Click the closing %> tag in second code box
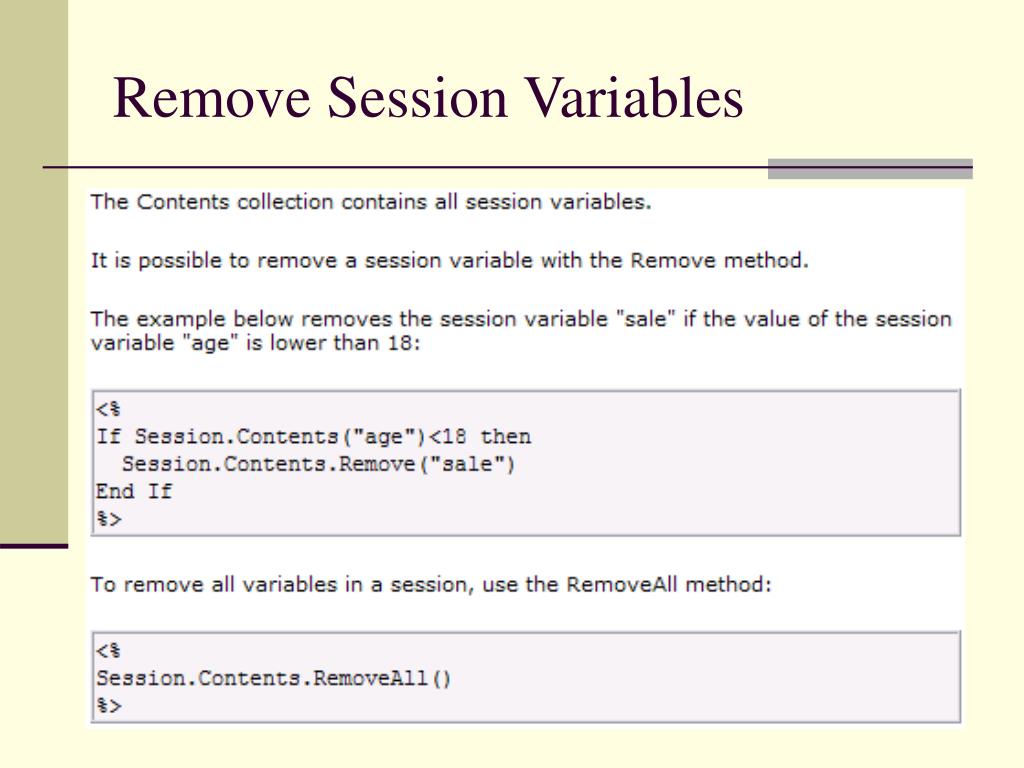The width and height of the screenshot is (1024, 768). coord(108,706)
